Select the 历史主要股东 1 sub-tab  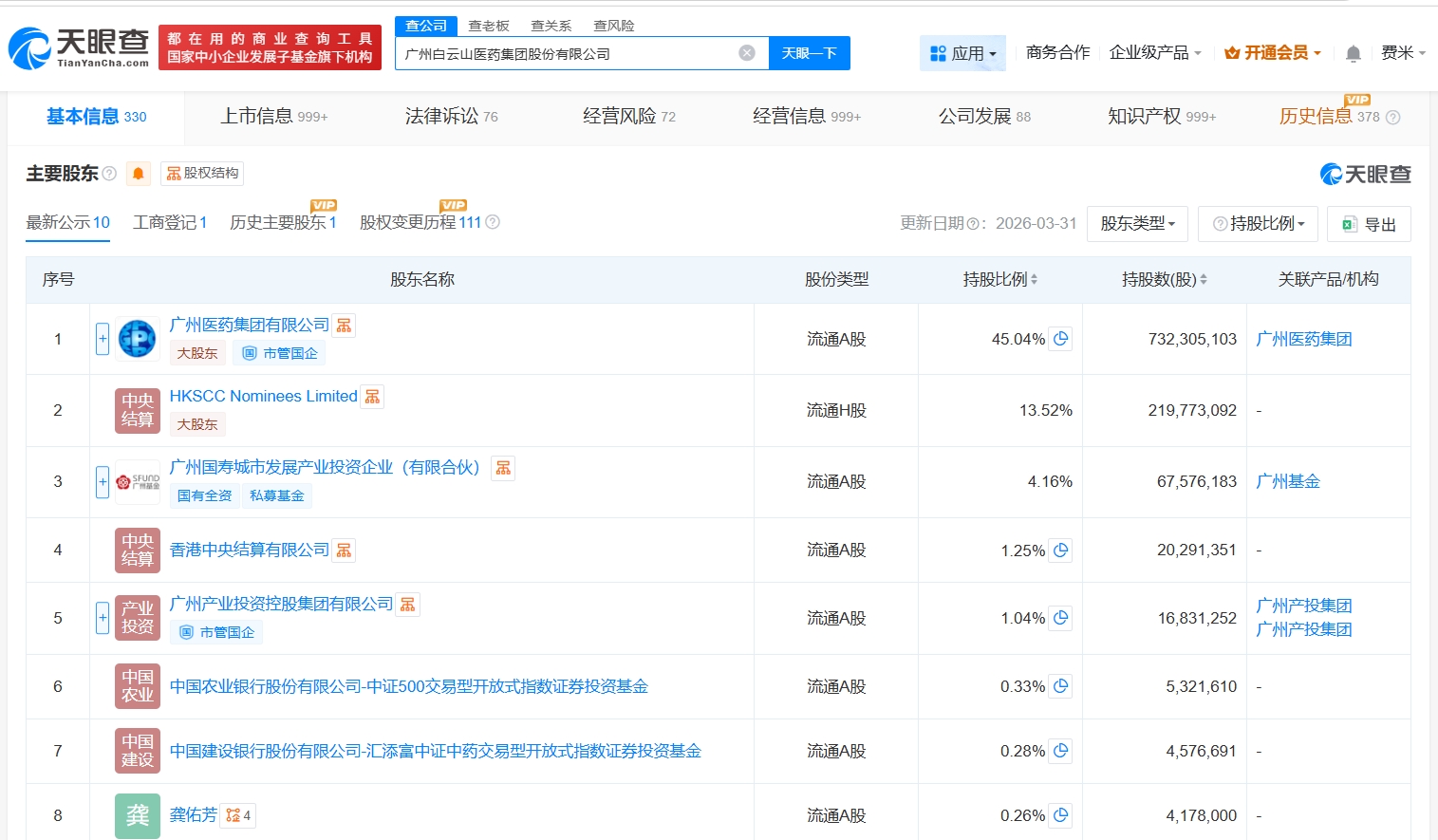(x=283, y=222)
